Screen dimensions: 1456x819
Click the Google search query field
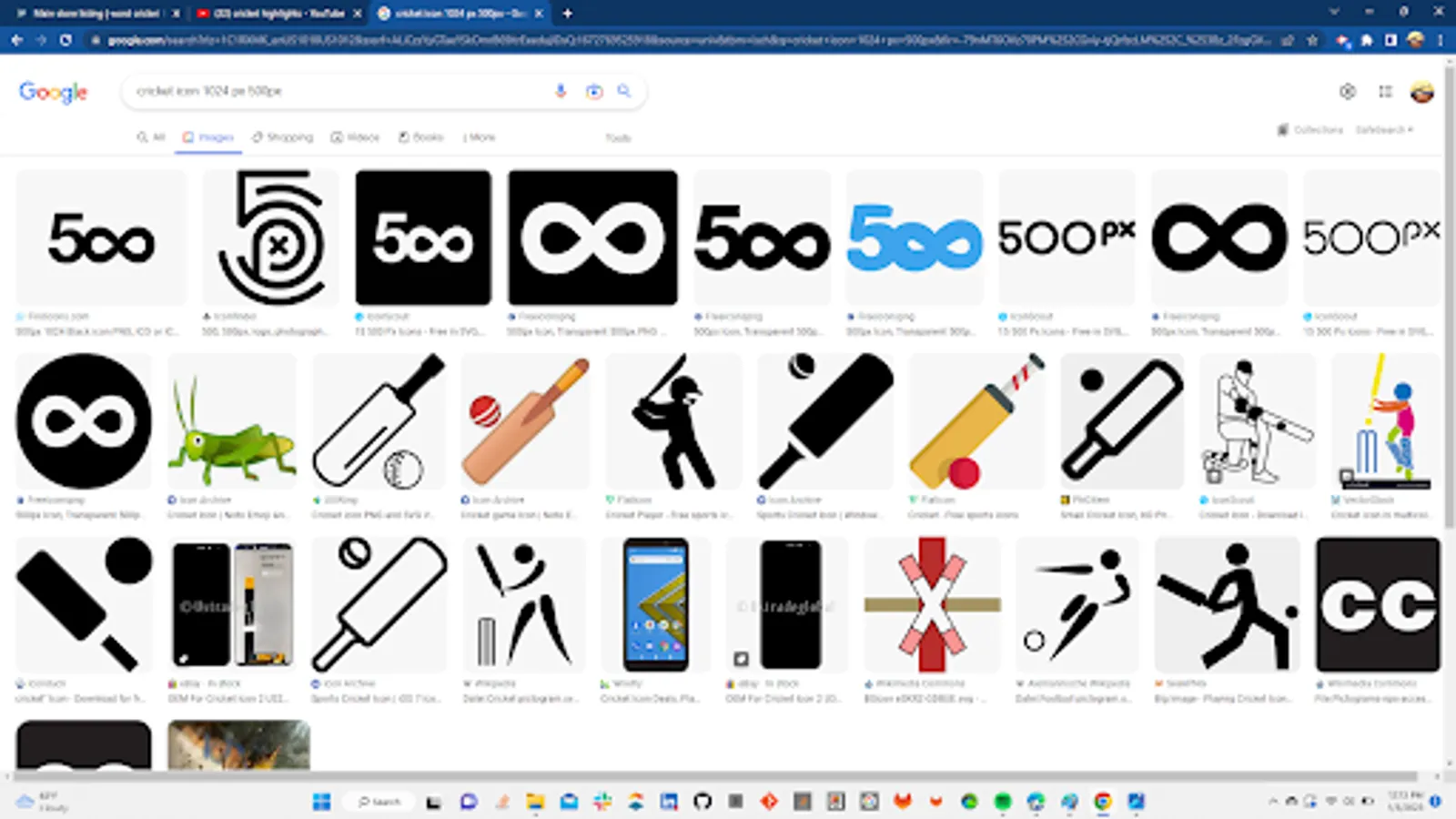pyautogui.click(x=337, y=91)
